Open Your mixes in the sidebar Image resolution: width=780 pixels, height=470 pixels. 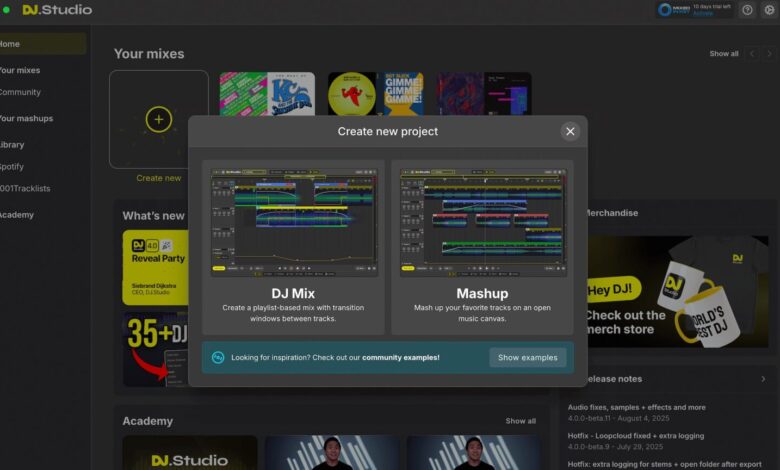pos(20,70)
